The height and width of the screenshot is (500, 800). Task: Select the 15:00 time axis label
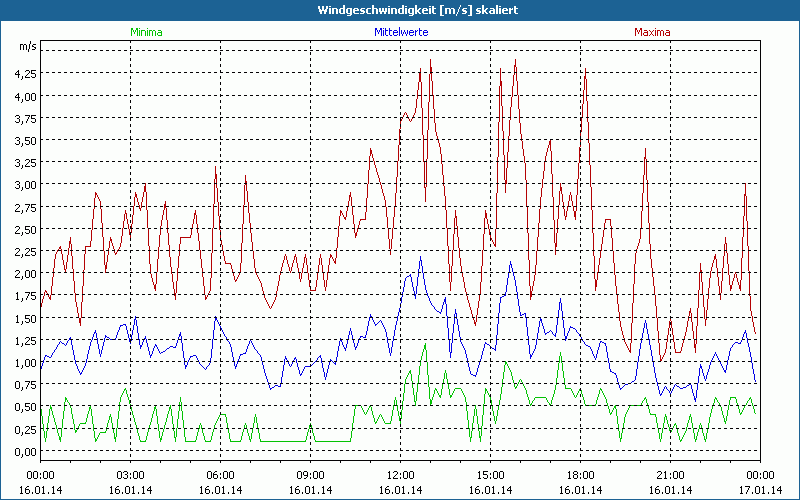pyautogui.click(x=490, y=474)
